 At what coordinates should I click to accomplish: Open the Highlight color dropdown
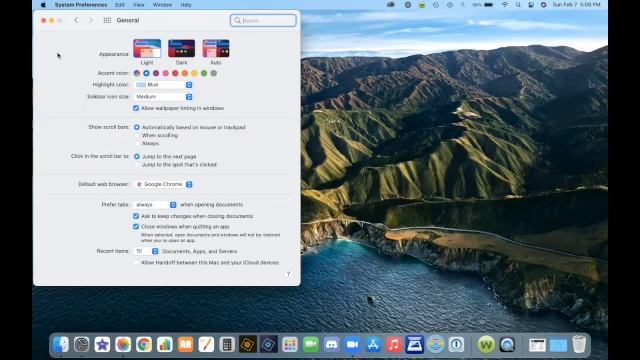(163, 85)
